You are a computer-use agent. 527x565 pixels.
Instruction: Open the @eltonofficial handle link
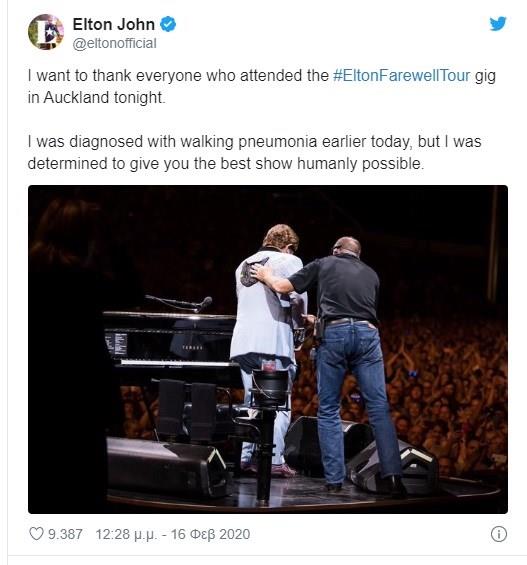(x=115, y=44)
